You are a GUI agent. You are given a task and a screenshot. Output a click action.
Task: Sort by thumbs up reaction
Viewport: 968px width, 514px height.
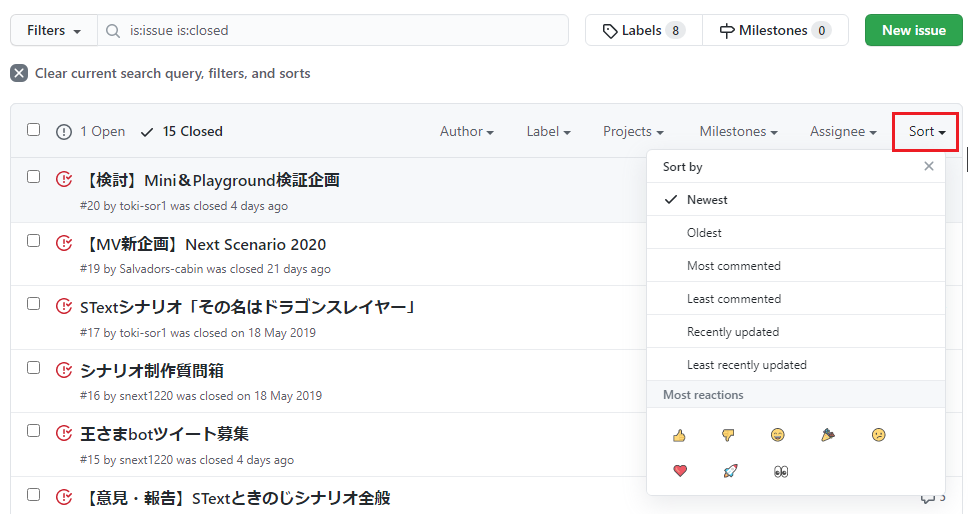click(679, 436)
